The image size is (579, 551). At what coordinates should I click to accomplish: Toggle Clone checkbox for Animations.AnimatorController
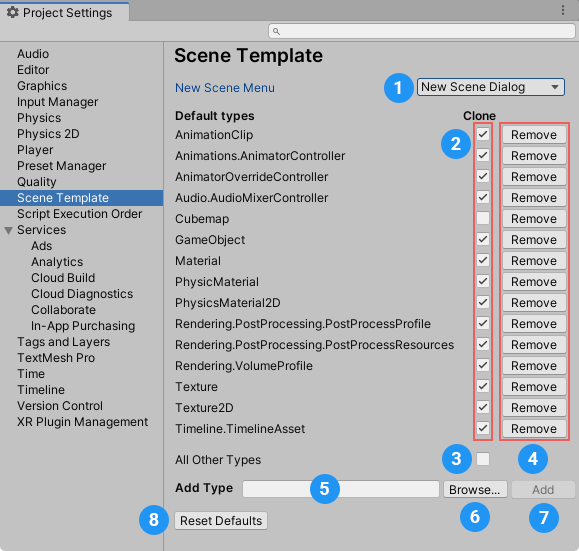click(483, 155)
